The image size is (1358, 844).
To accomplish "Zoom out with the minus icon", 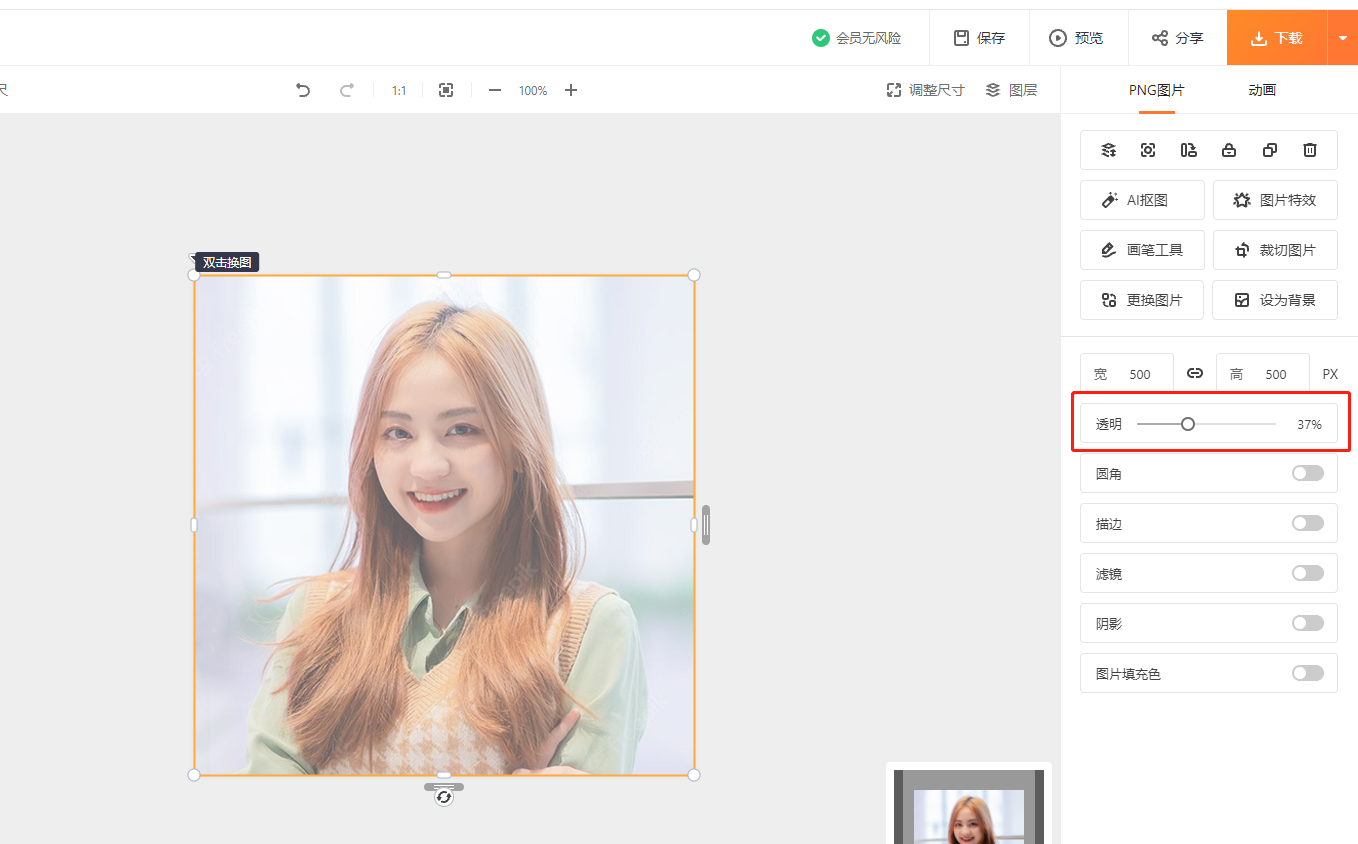I will (494, 90).
